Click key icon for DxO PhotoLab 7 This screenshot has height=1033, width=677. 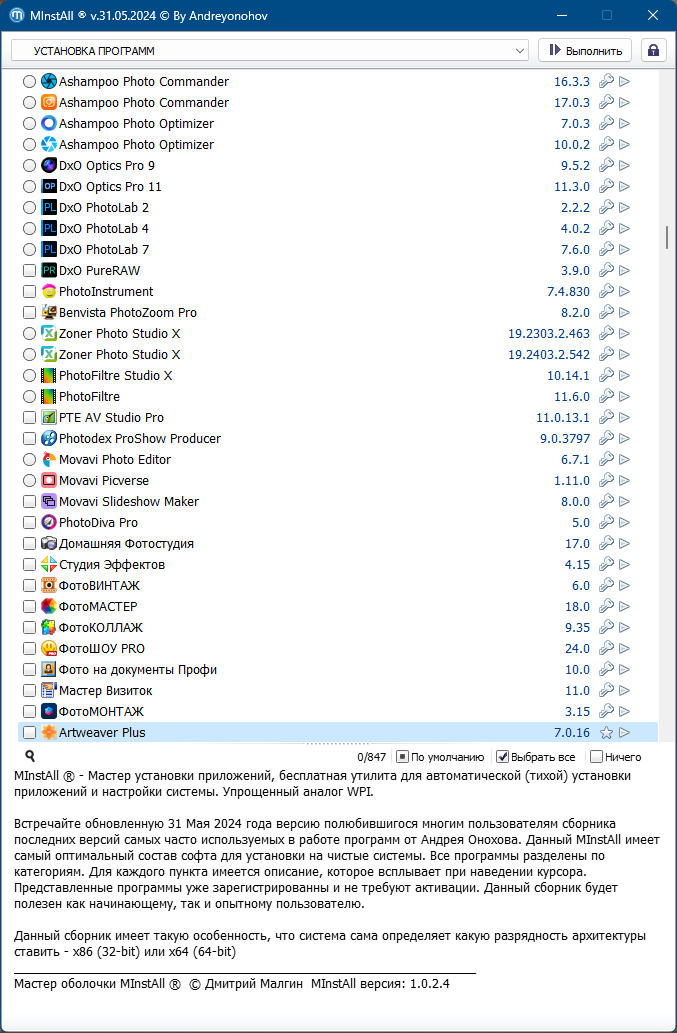coord(607,249)
